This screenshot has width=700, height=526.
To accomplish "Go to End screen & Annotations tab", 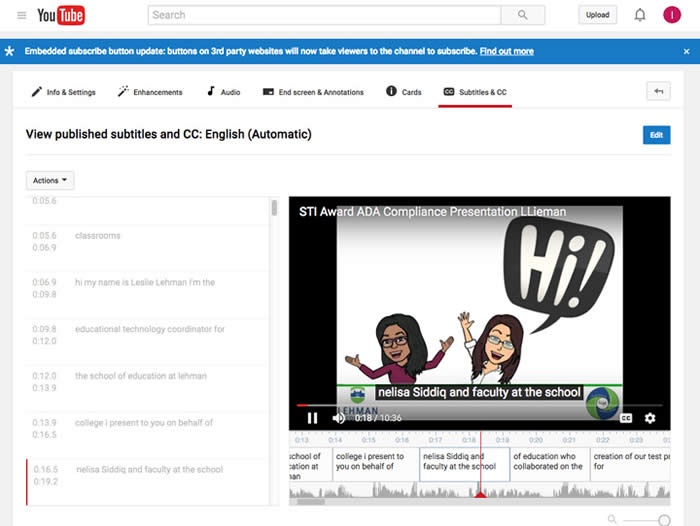I will (x=313, y=92).
